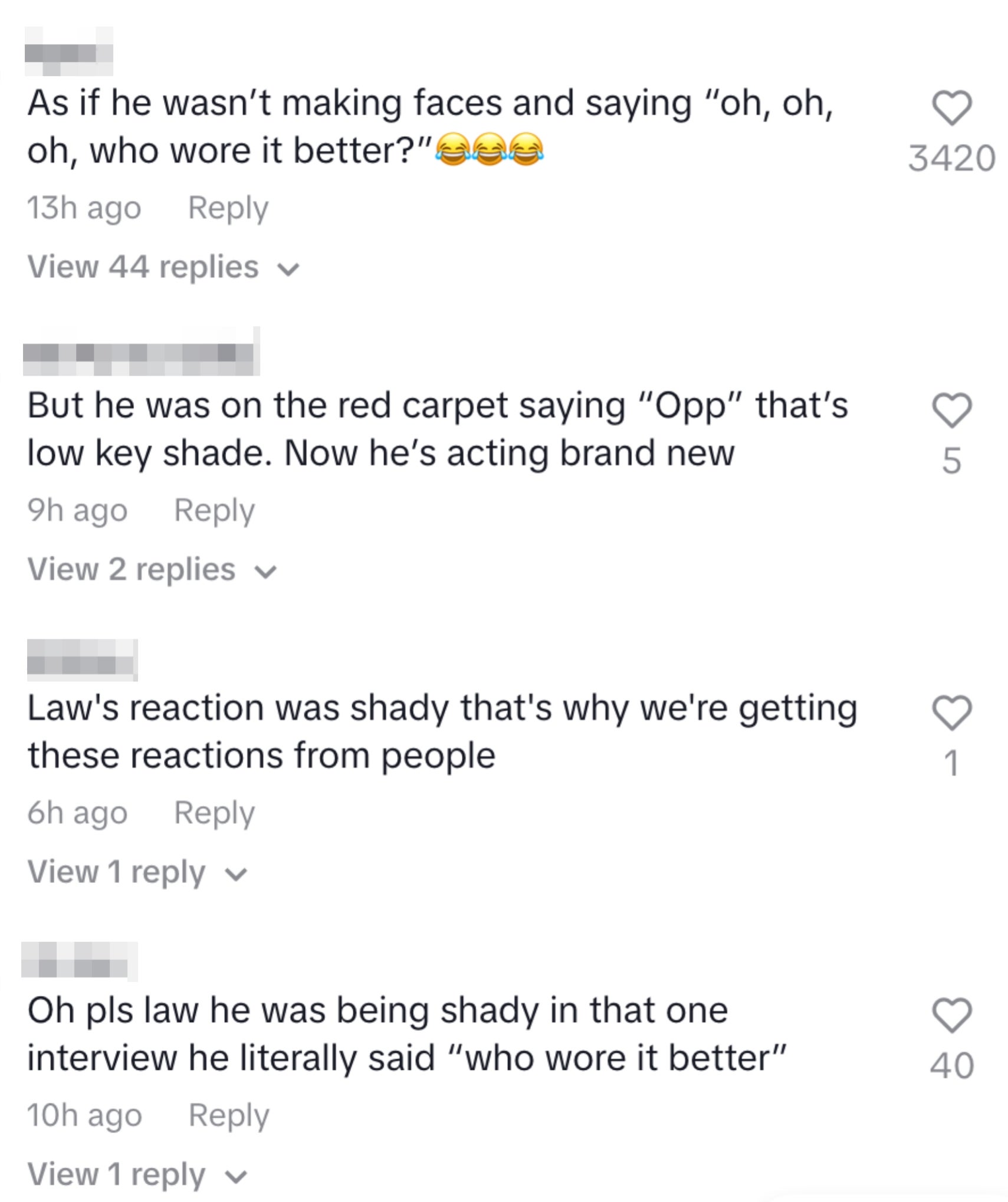This screenshot has height=1202, width=1008.
Task: Expand View 44 replies
Action: coord(145,267)
